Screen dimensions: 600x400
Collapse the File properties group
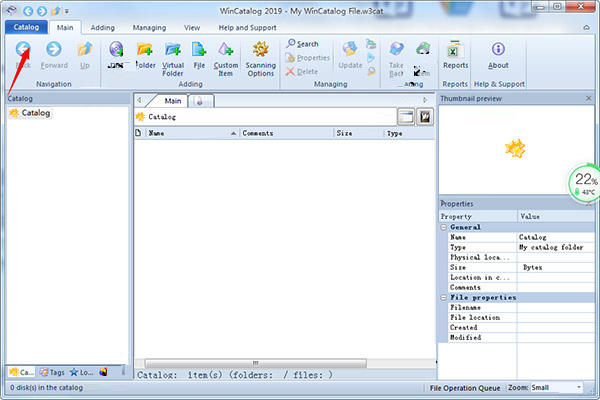(x=445, y=297)
